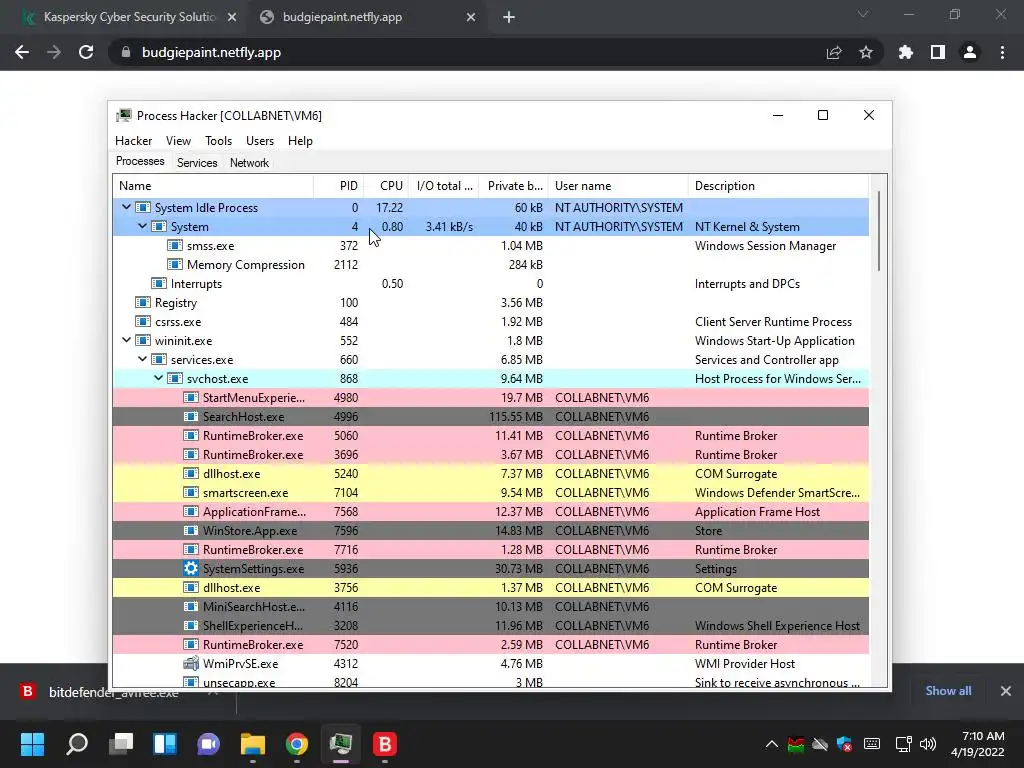Click the SearchHost.exe process icon
Screen dimensions: 1024x768
(x=191, y=416)
